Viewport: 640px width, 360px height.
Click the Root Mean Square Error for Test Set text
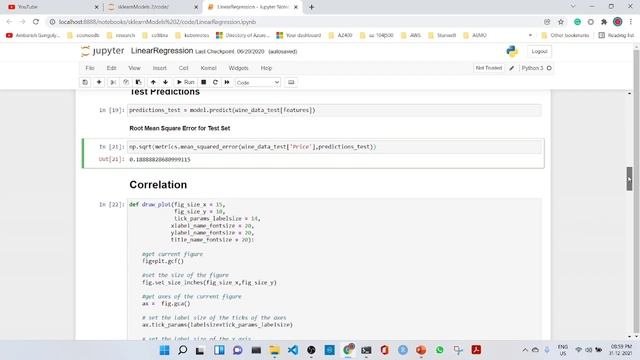pyautogui.click(x=180, y=128)
